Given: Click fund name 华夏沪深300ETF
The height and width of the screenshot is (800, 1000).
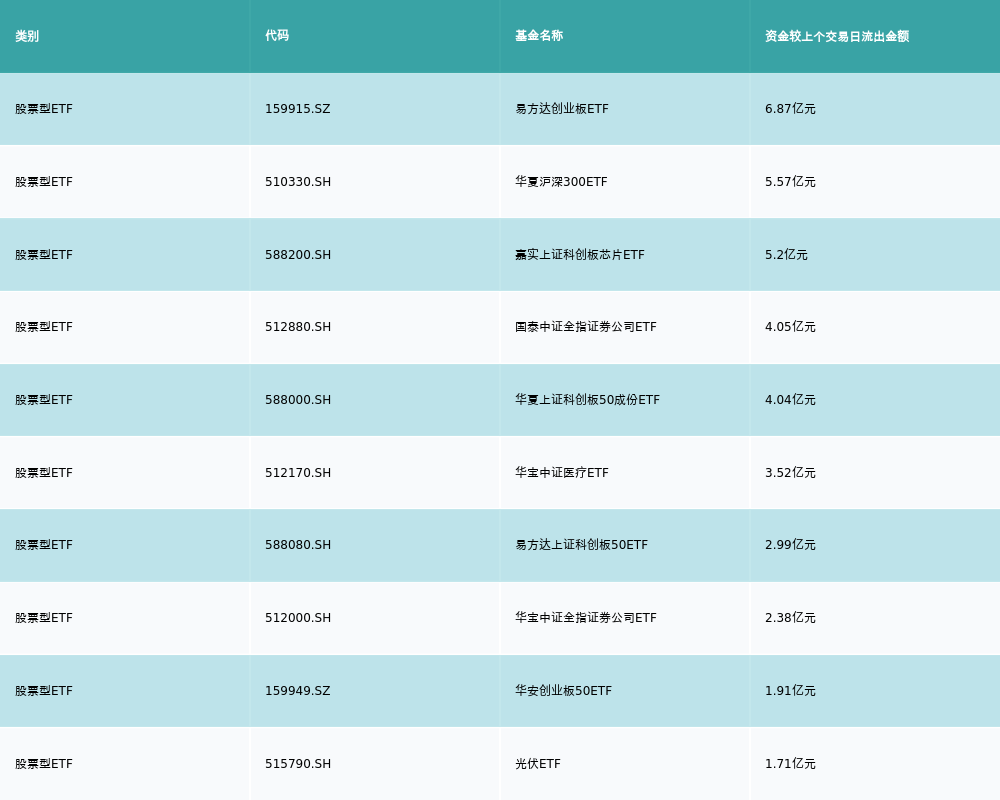Looking at the screenshot, I should tap(561, 182).
